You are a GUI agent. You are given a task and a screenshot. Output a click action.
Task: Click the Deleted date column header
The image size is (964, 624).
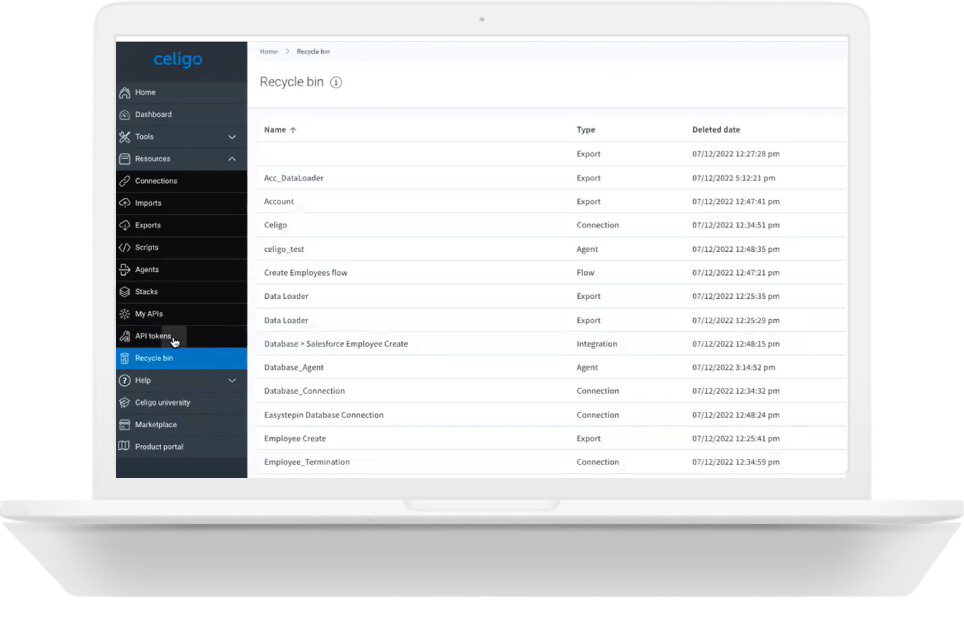(716, 130)
